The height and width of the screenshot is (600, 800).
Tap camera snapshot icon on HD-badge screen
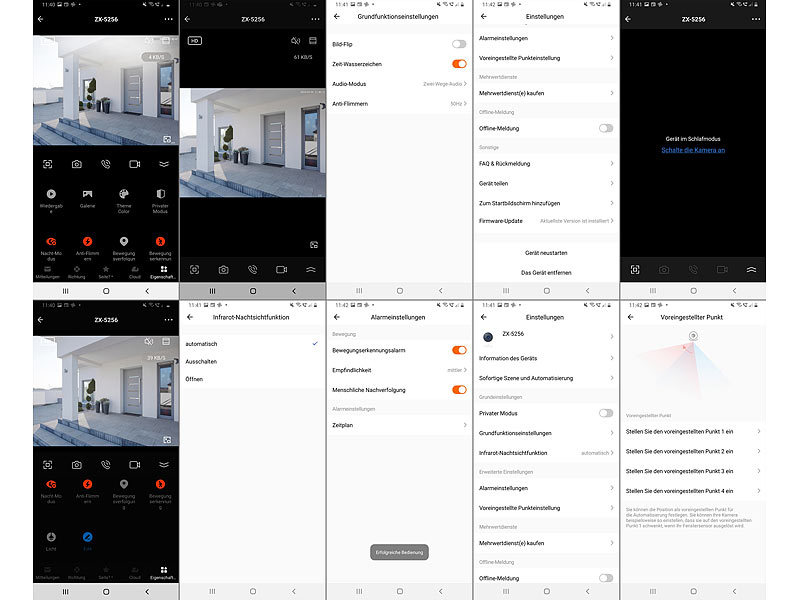tap(223, 269)
